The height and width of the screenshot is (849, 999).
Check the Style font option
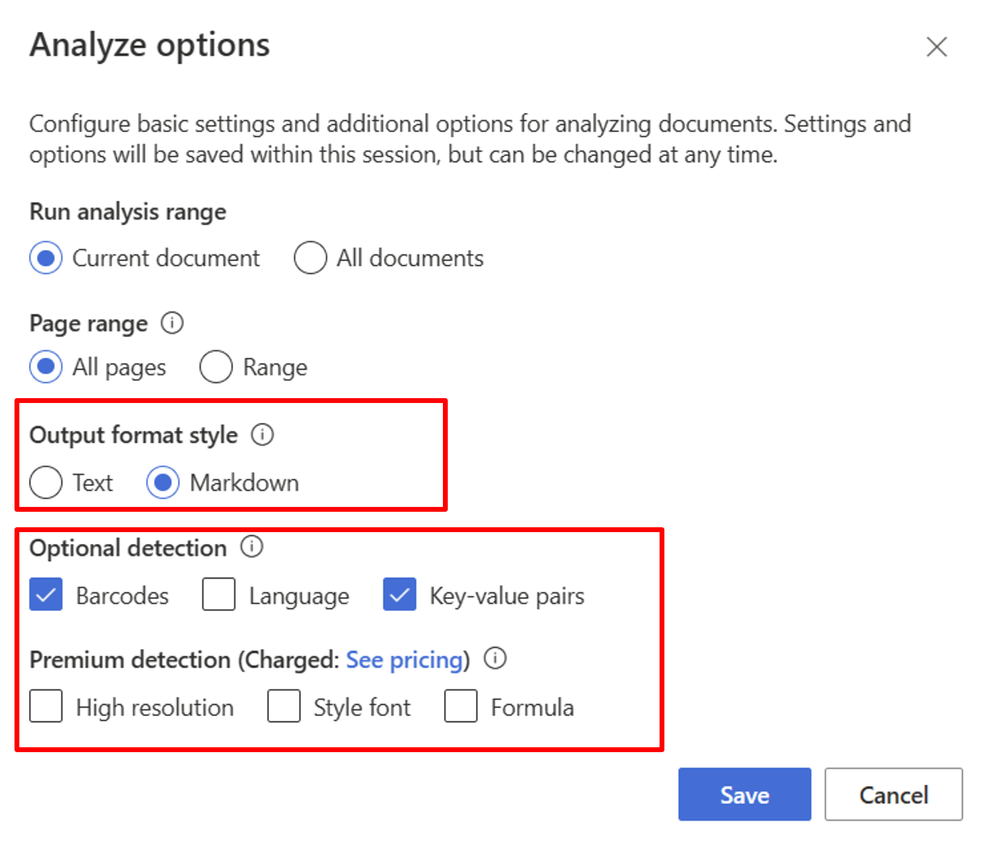point(284,707)
